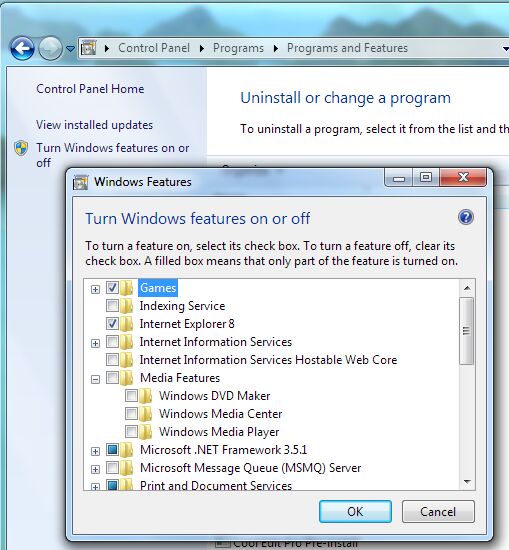The image size is (509, 550).
Task: Click the Games folder icon
Action: pos(127,288)
